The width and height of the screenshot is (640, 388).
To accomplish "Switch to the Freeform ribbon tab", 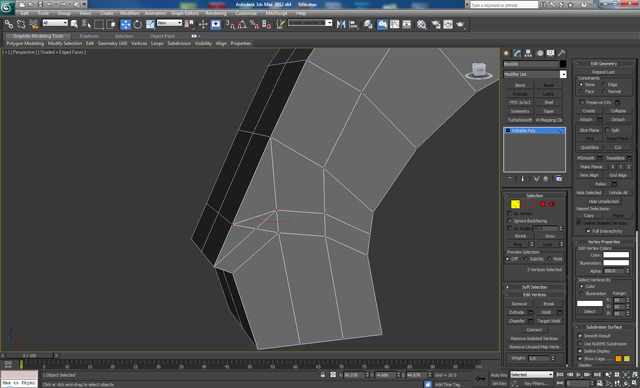I will [89, 36].
